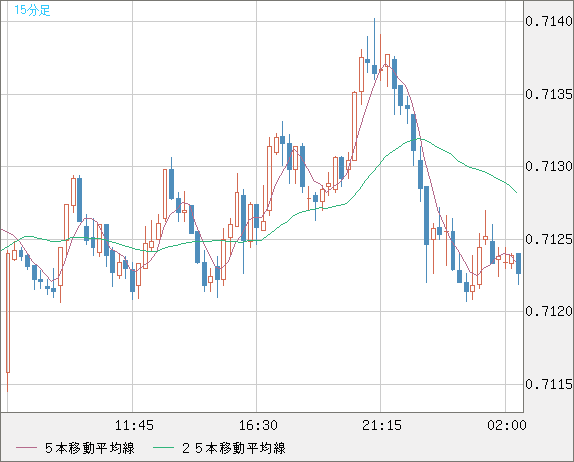This screenshot has width=574, height=462.
Task: Click the 5本移動平均線 legend label
Action: pos(90,448)
